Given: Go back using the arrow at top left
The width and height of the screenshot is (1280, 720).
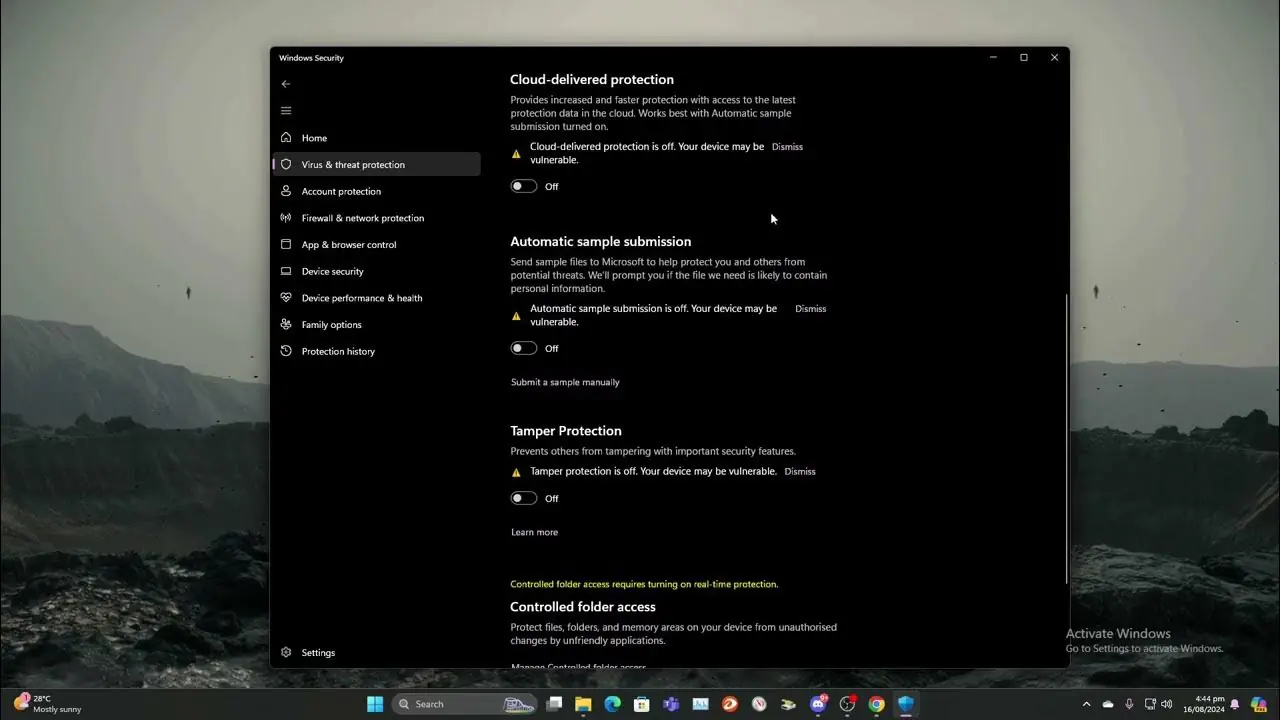Looking at the screenshot, I should pos(286,84).
